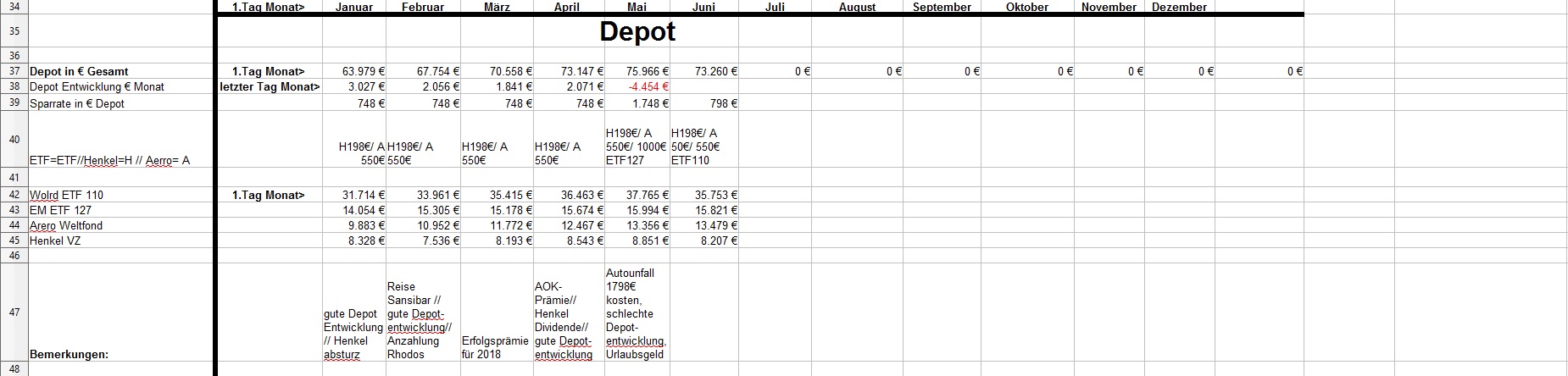This screenshot has height=376, width=1568.
Task: Click the '70.558 €' March depot total
Action: point(497,71)
